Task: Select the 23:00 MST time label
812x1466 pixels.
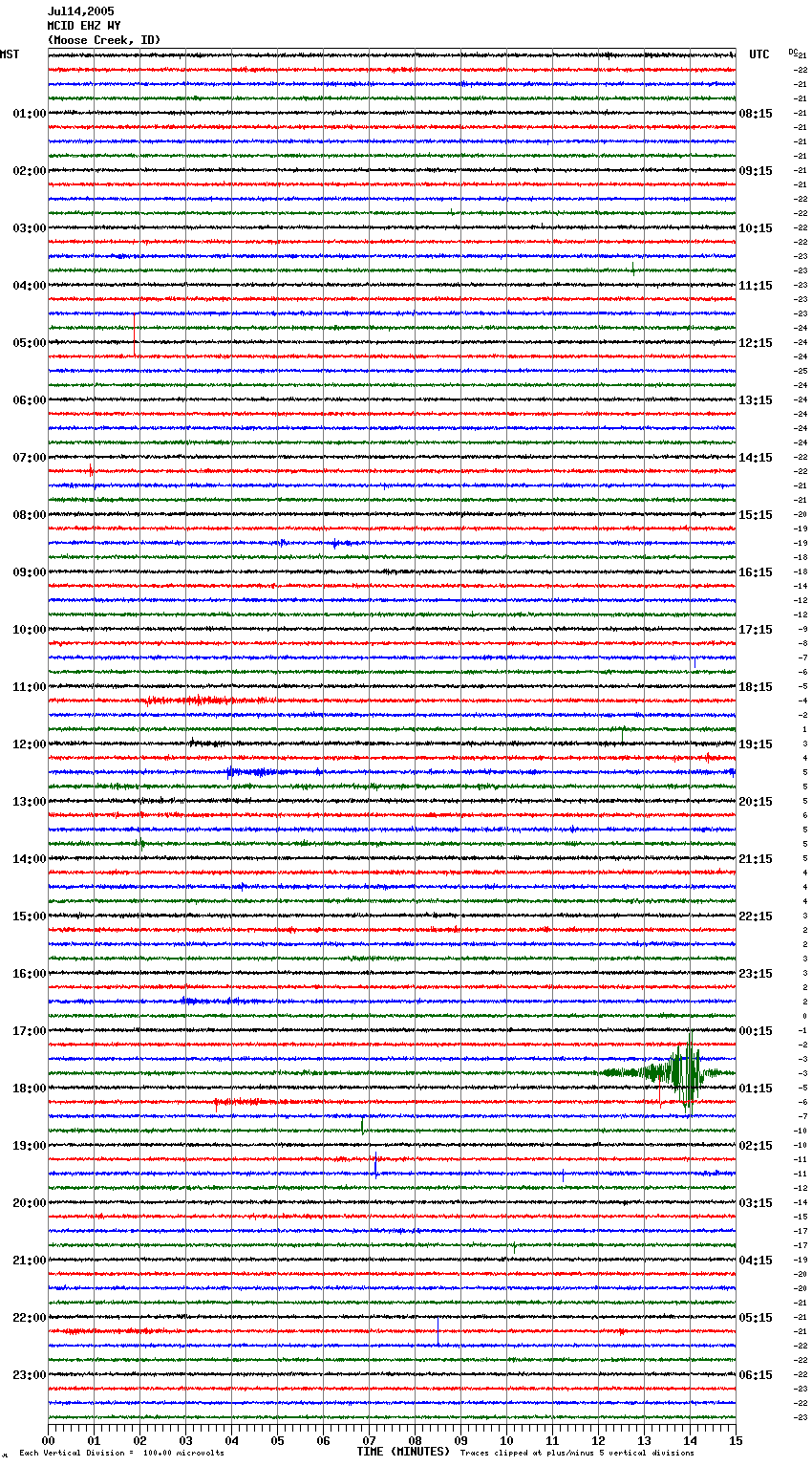Action: click(x=30, y=1375)
